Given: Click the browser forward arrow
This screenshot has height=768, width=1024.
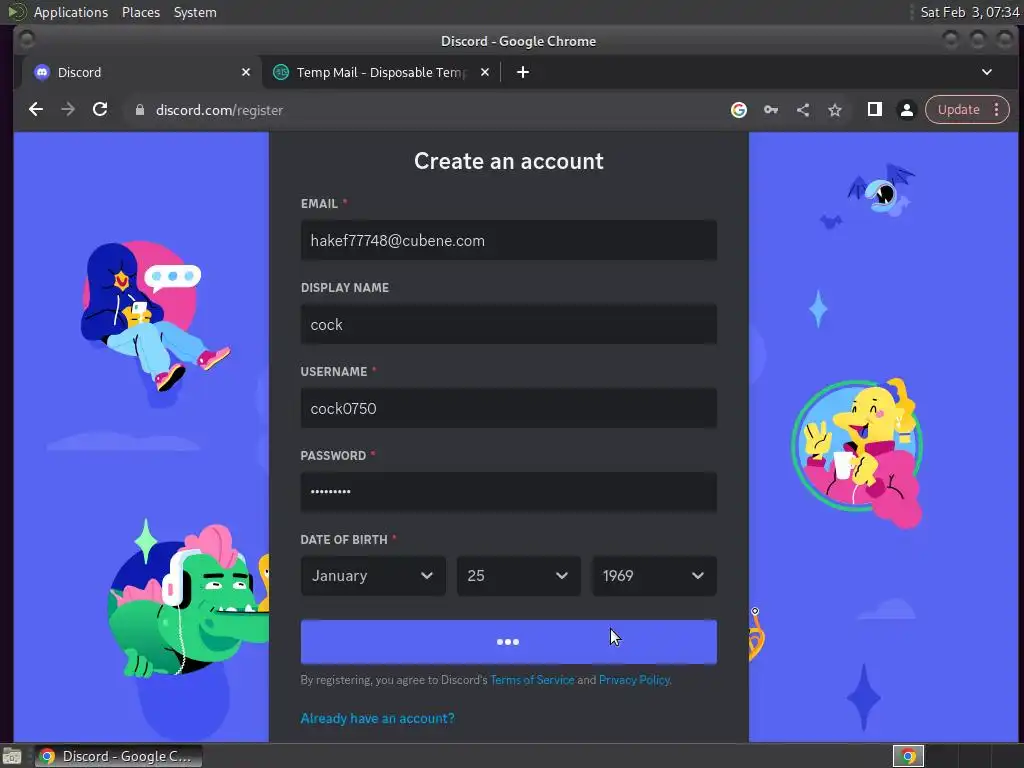Looking at the screenshot, I should point(68,110).
